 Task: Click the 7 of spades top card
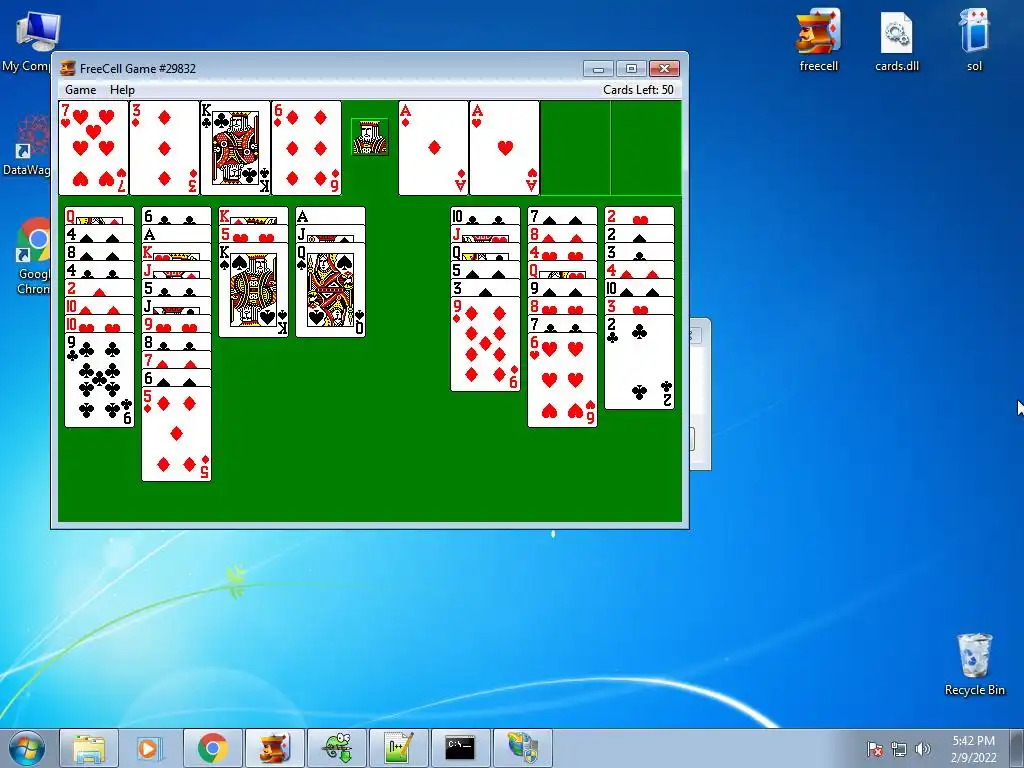point(562,216)
